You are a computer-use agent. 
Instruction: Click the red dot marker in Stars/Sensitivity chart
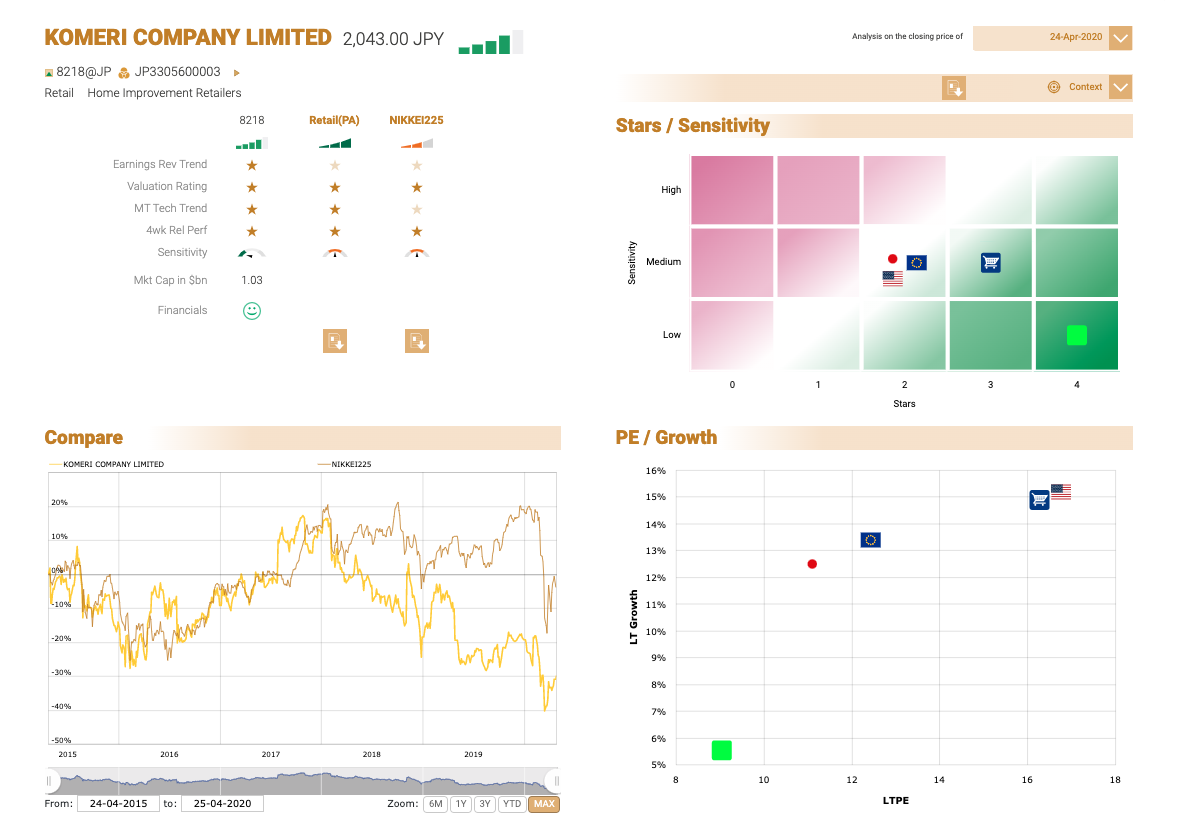pos(892,259)
